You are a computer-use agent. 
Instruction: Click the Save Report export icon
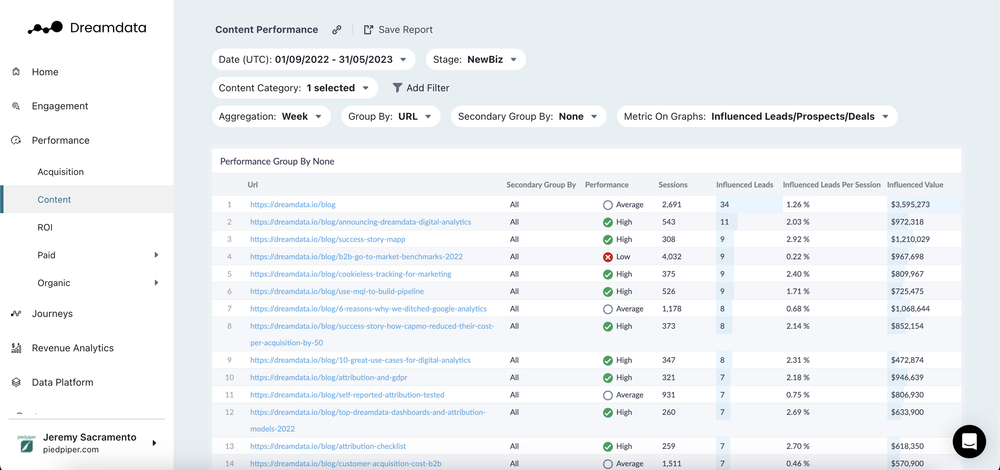(x=368, y=30)
